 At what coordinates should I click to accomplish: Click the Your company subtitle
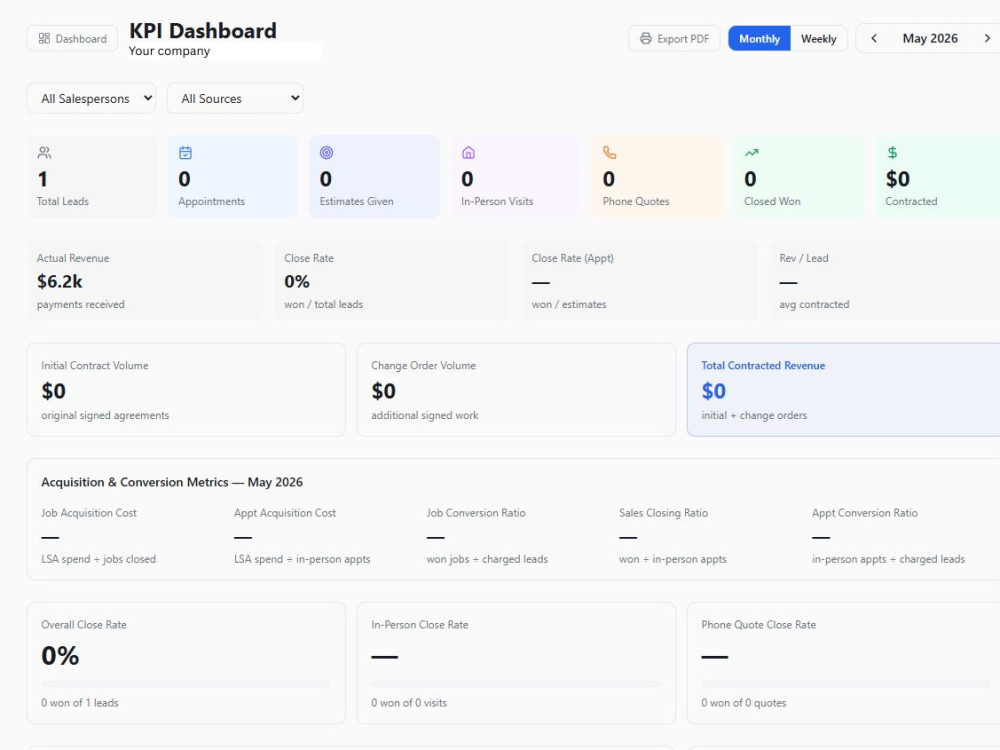point(169,51)
